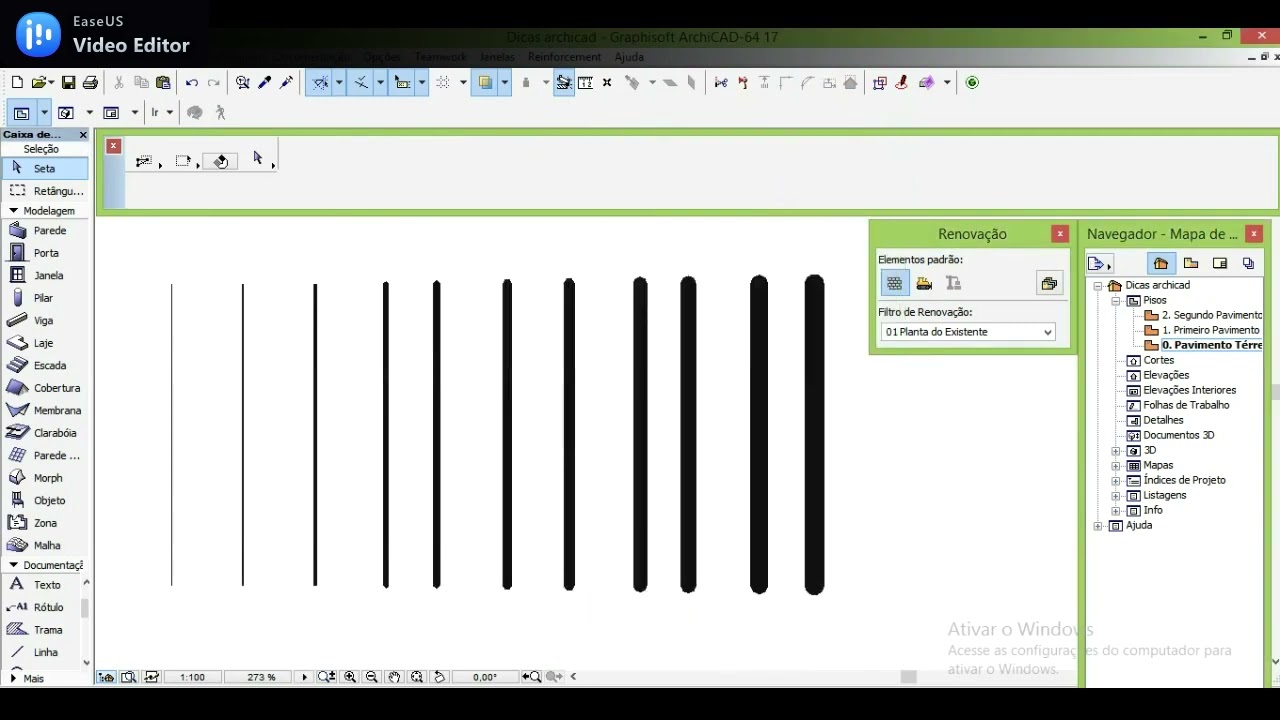Viewport: 1280px width, 720px height.
Task: Expand the Ajuda tree node
Action: 1098,525
